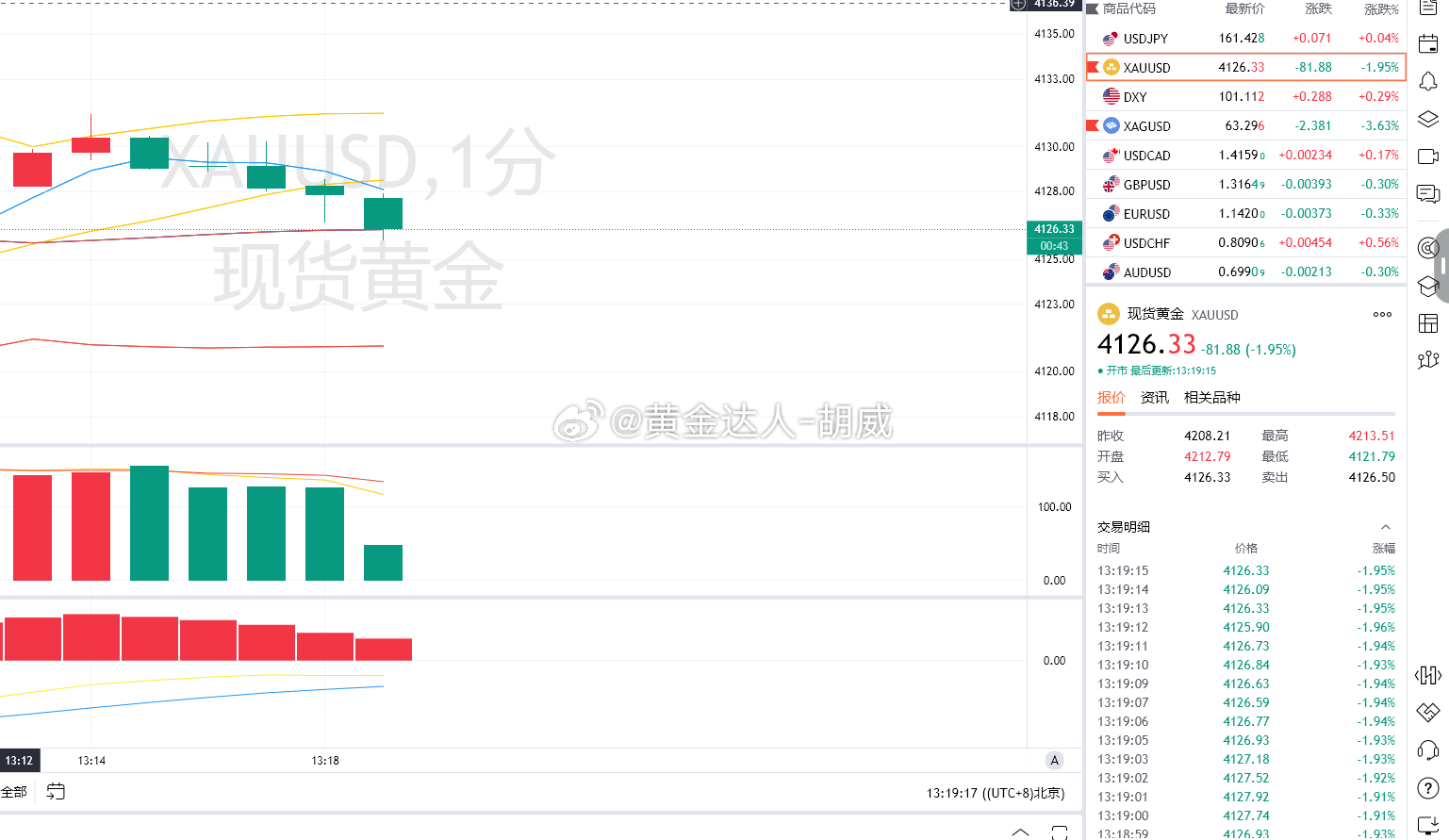Click the 13:19:12 trade at 4125.90
1449x840 pixels.
[1245, 627]
